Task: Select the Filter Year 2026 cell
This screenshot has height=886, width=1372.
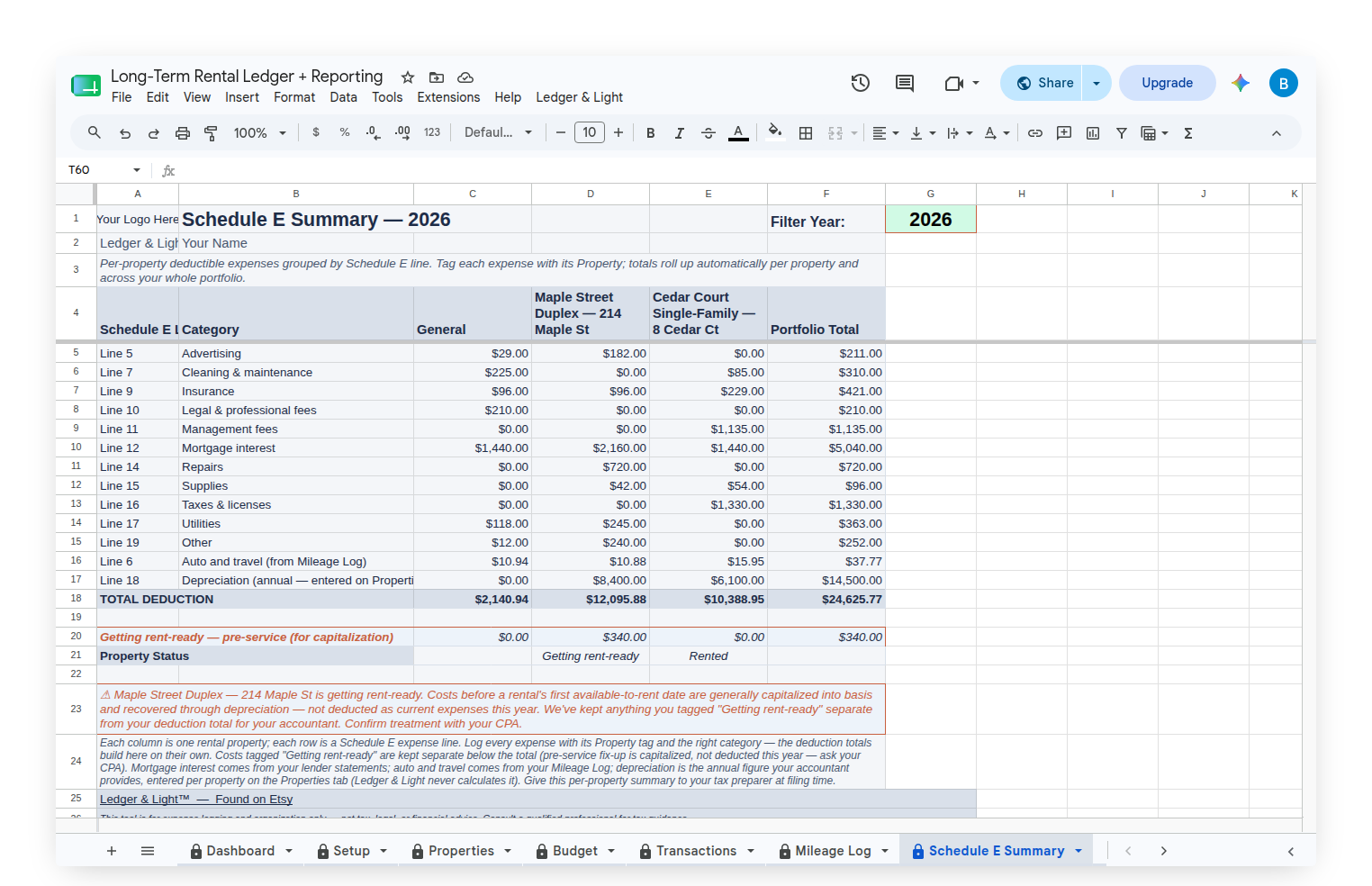Action: 931,220
